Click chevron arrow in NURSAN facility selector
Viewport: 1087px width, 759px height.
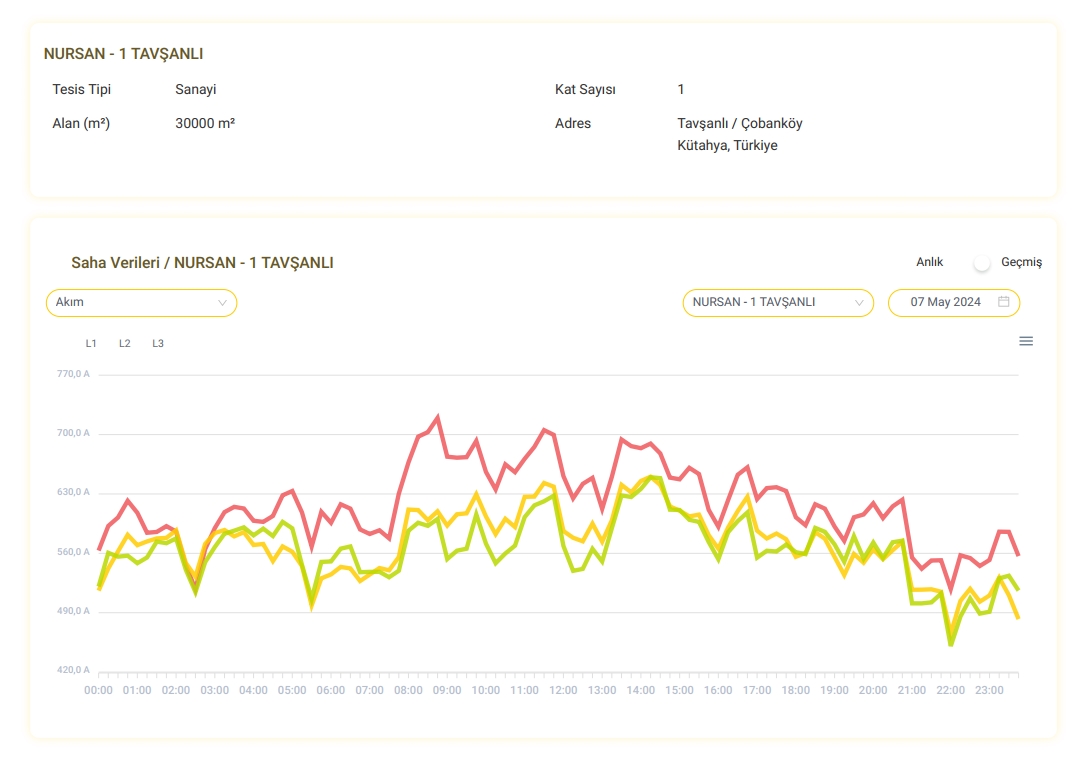pos(859,302)
